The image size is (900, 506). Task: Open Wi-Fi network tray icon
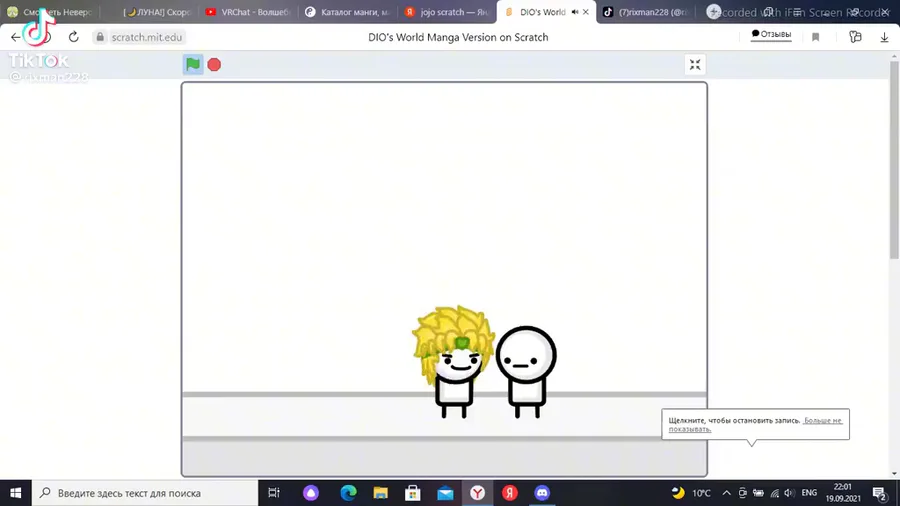point(774,493)
